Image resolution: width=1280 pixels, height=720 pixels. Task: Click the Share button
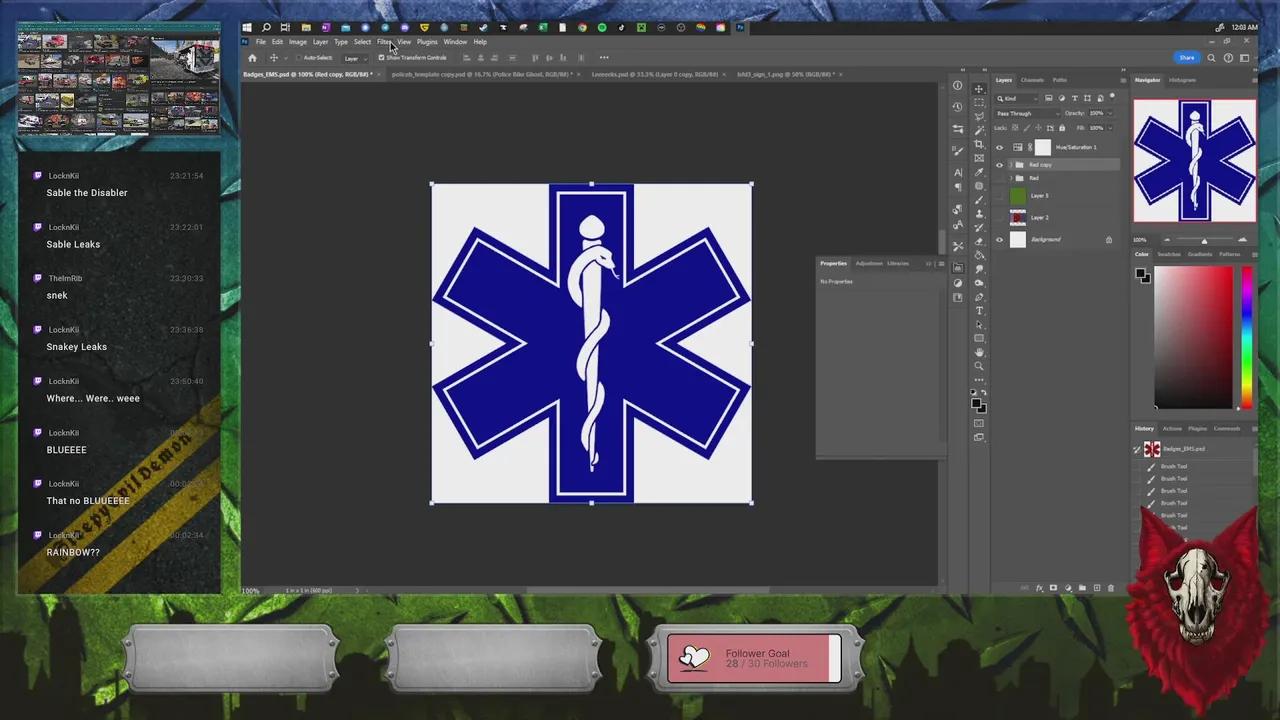click(1187, 57)
